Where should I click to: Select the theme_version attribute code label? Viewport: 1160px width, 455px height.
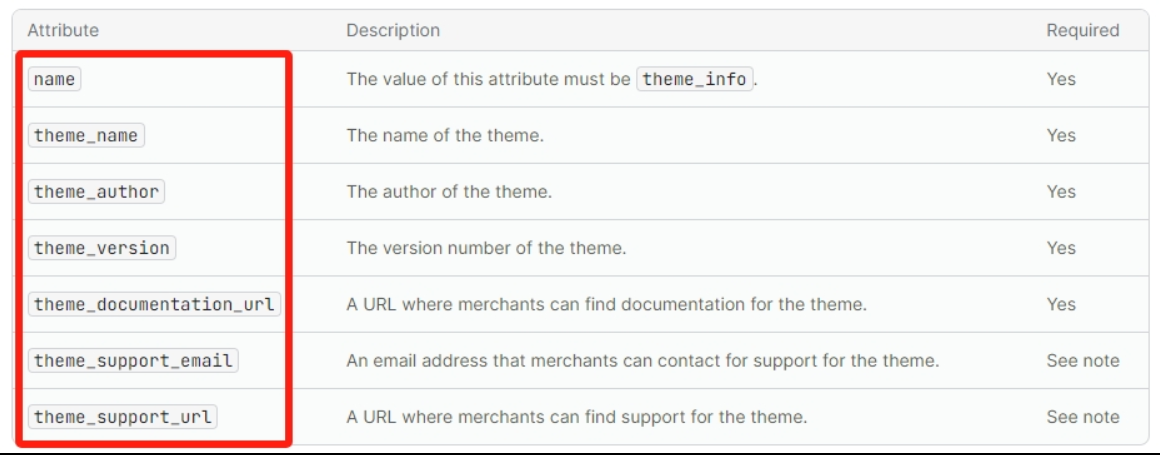pyautogui.click(x=102, y=248)
